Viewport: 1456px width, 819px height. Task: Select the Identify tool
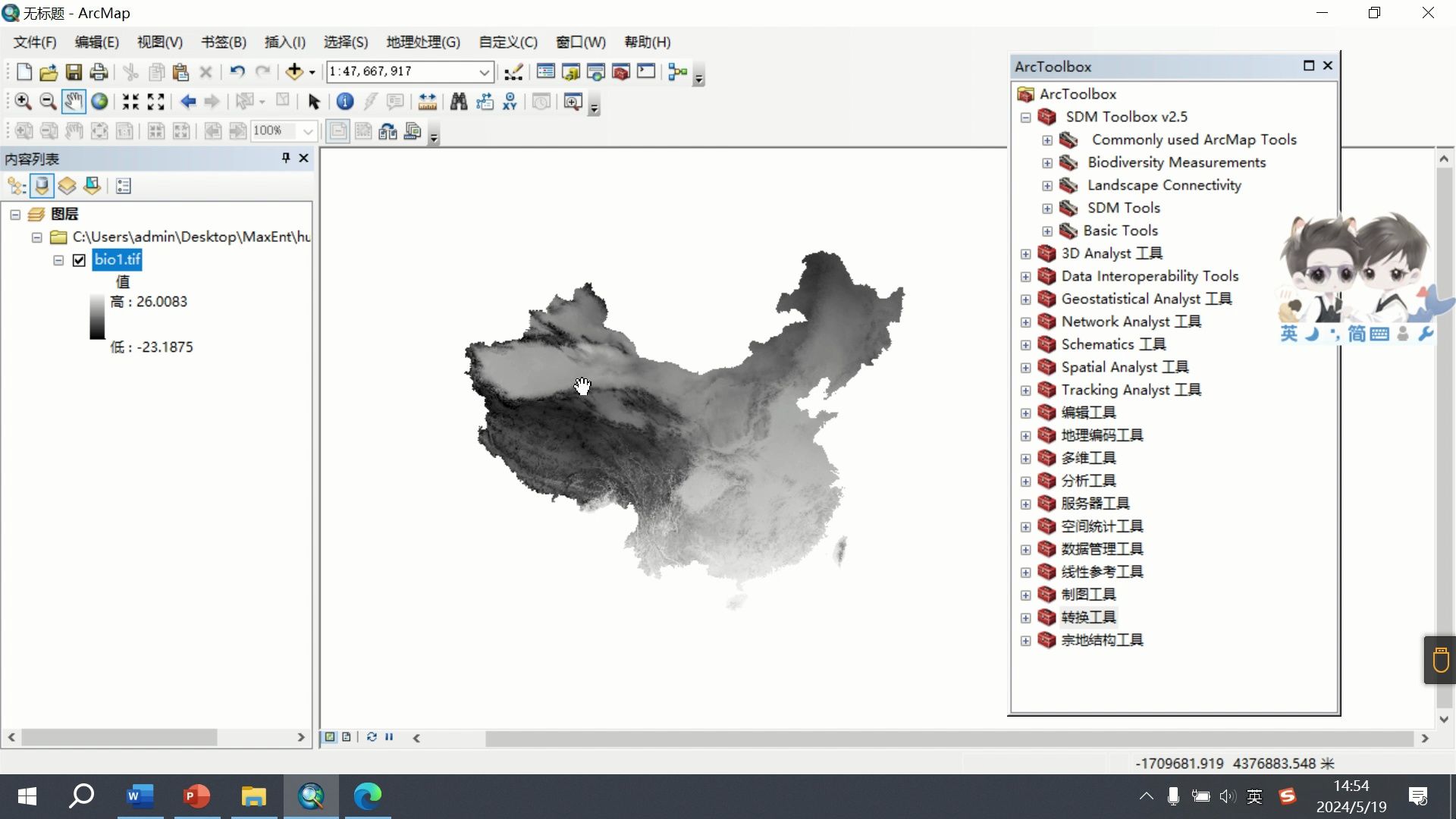(x=345, y=102)
